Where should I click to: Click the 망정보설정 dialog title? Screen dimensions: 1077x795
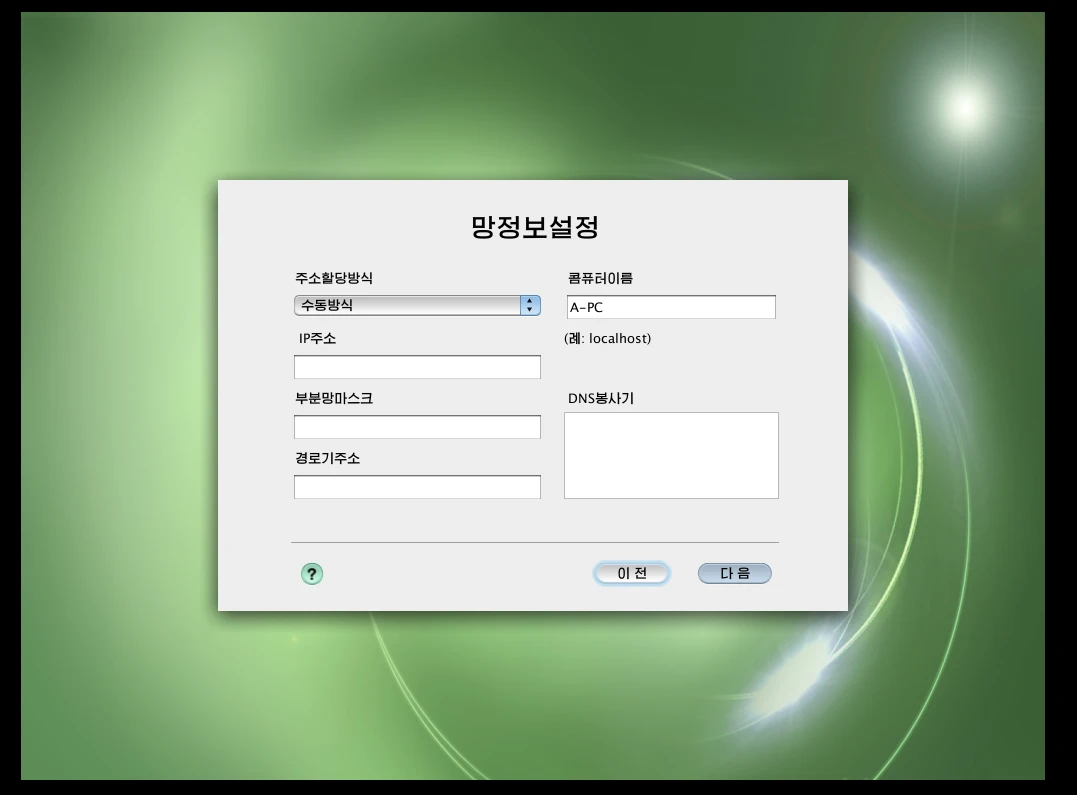(x=532, y=226)
